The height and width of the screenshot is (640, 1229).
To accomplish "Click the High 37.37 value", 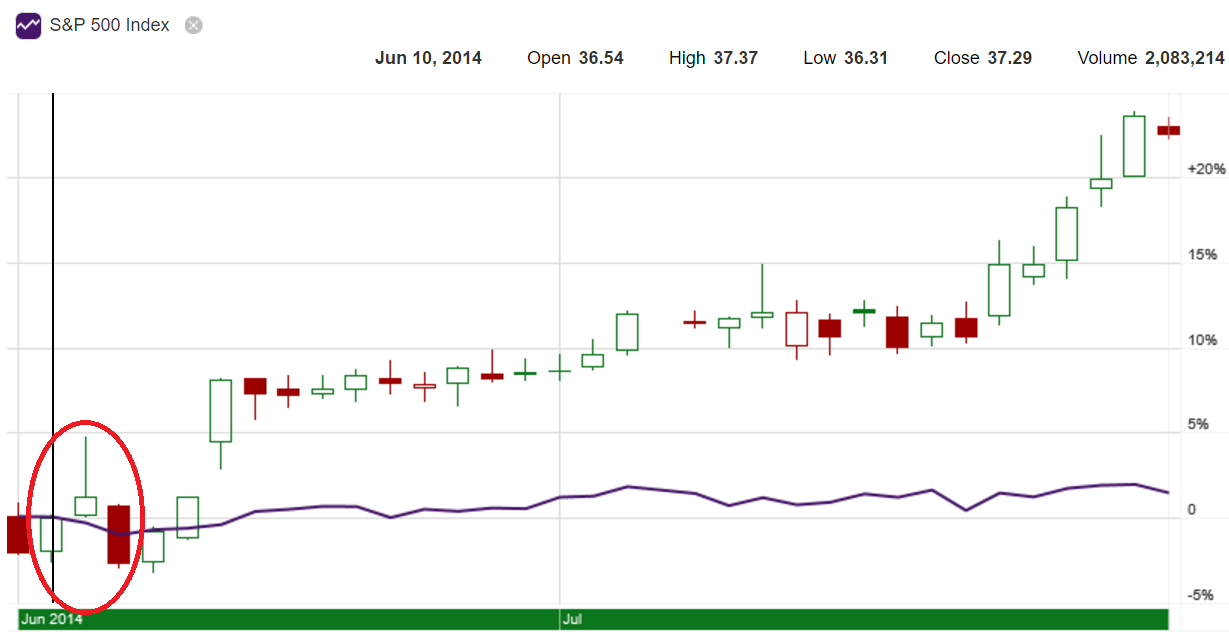I will pyautogui.click(x=713, y=58).
